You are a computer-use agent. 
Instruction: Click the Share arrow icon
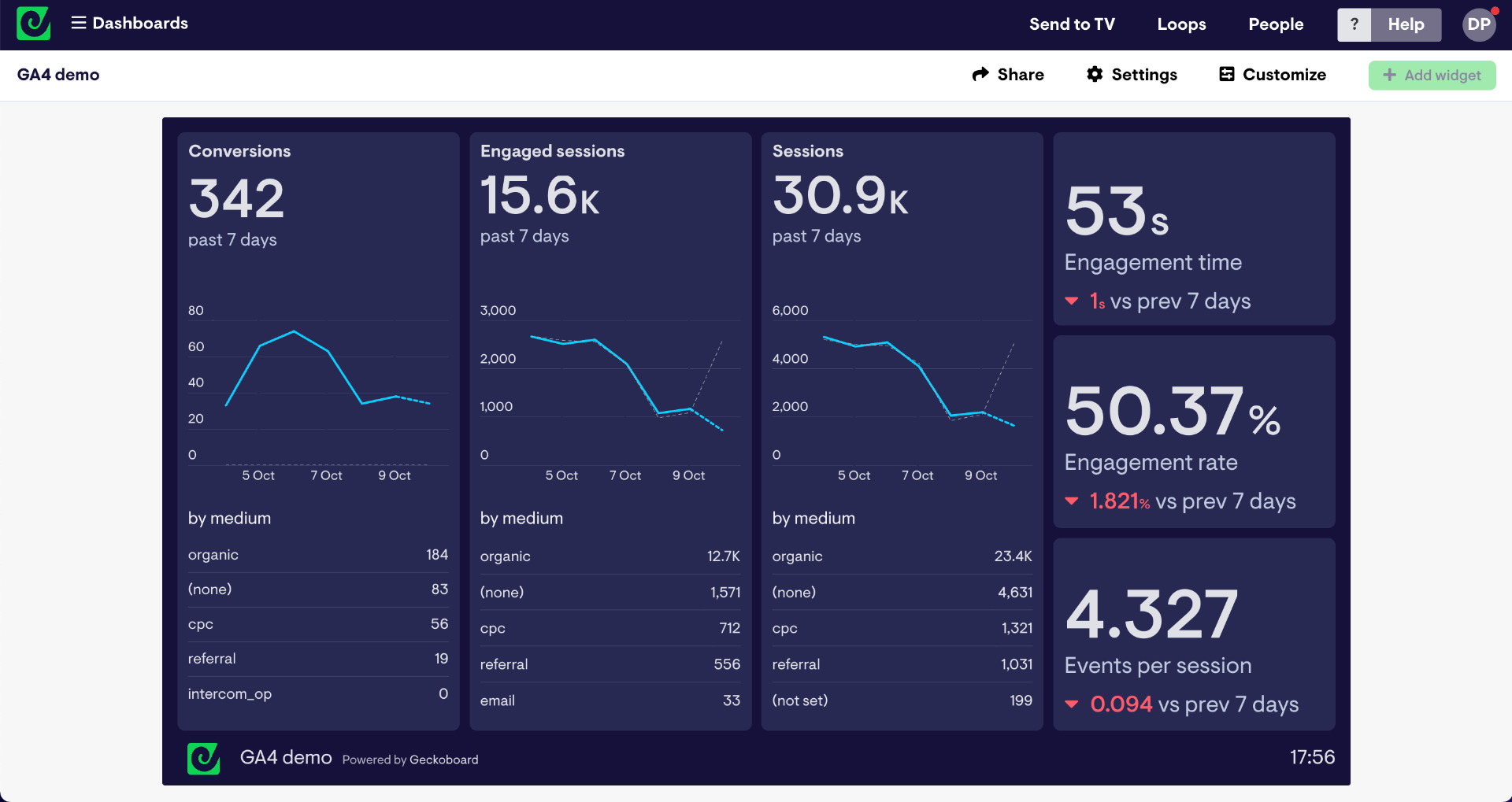click(x=980, y=74)
